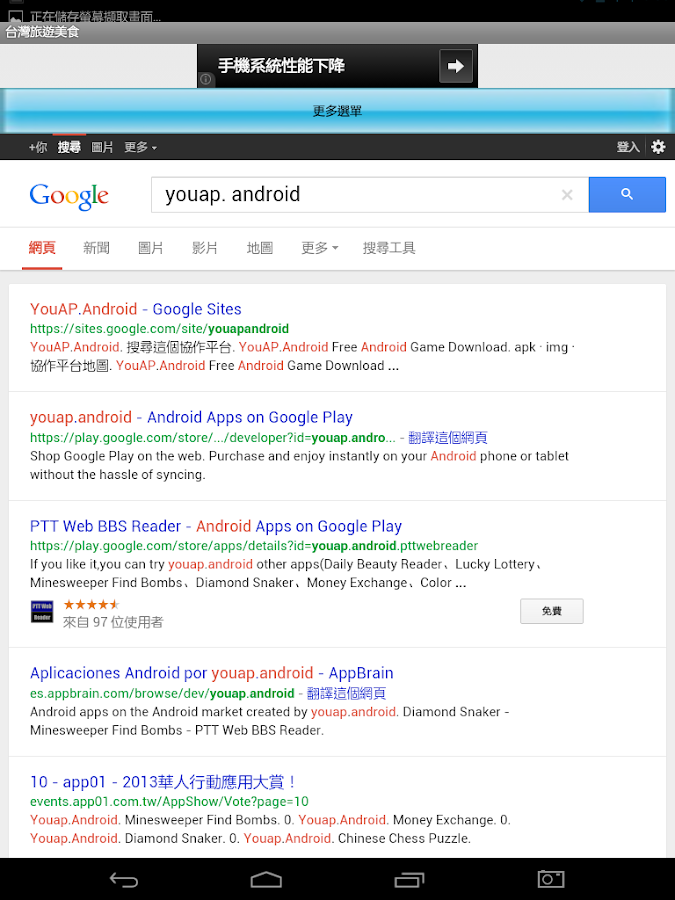Screen dimensions: 675x900
Task: Click 翻譯這個網頁 beside play.google.com URL
Action: [x=448, y=438]
